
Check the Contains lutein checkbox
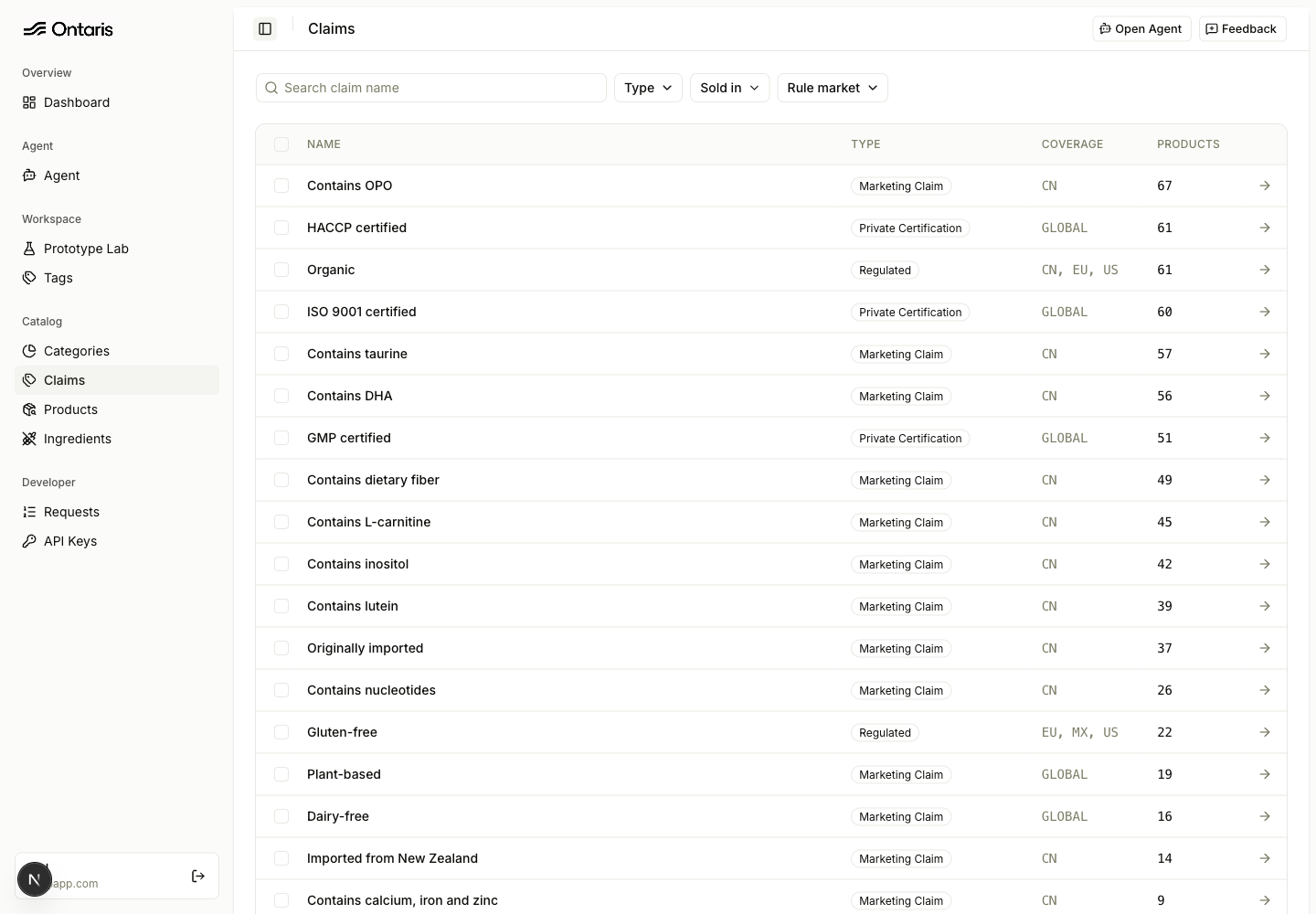click(281, 606)
